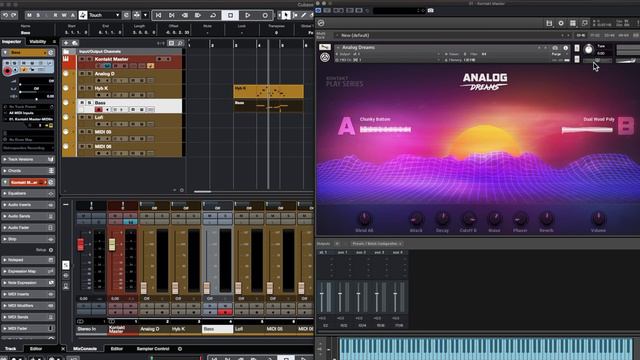Toggle Kontakt rack view grid icon

(573, 23)
